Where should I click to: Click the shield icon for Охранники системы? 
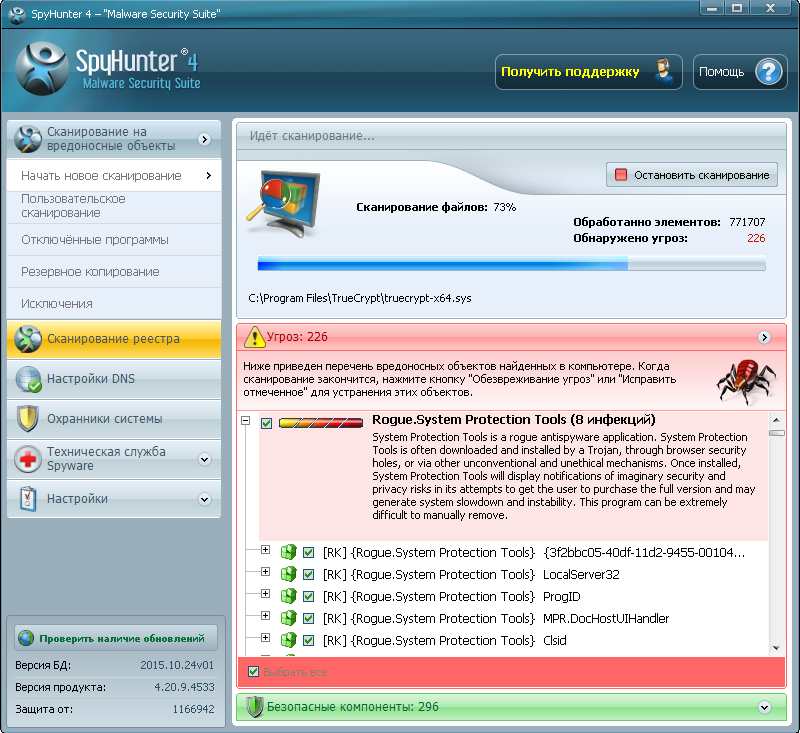click(x=28, y=419)
